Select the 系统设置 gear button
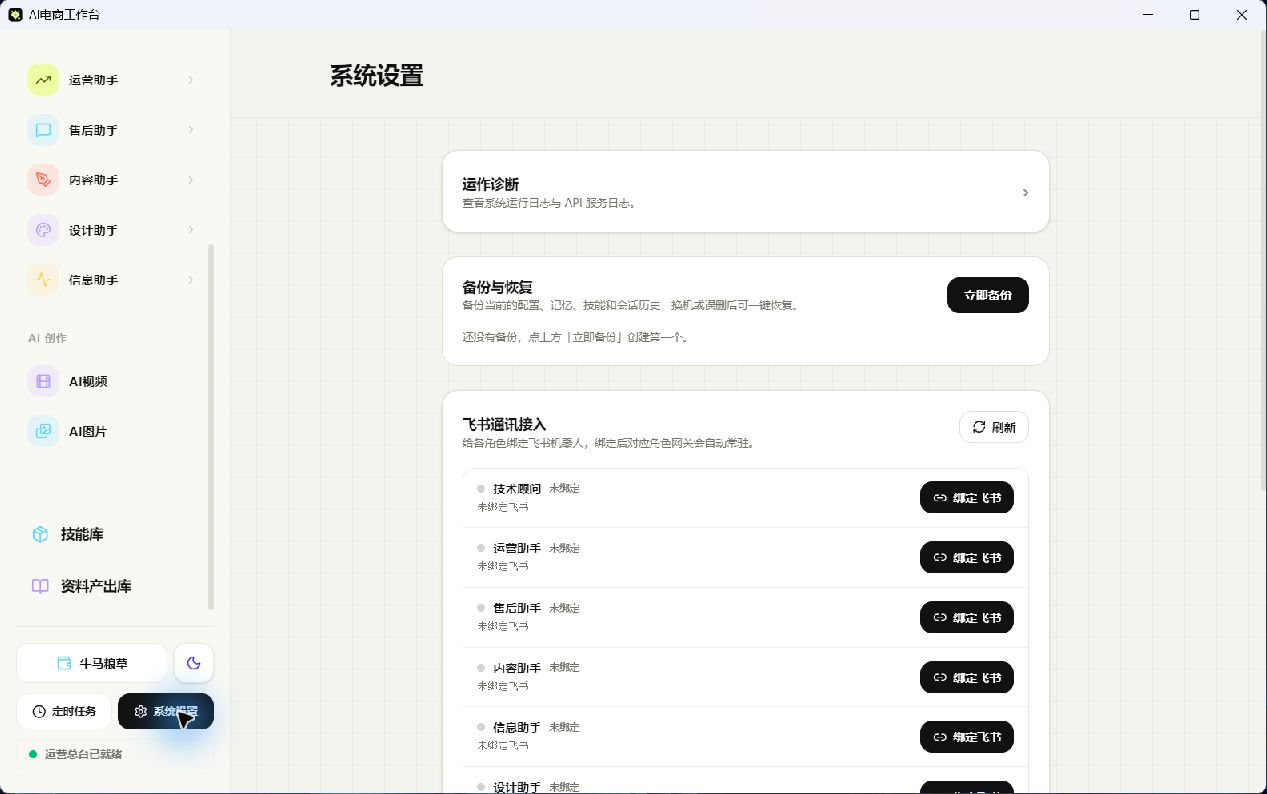 (165, 711)
